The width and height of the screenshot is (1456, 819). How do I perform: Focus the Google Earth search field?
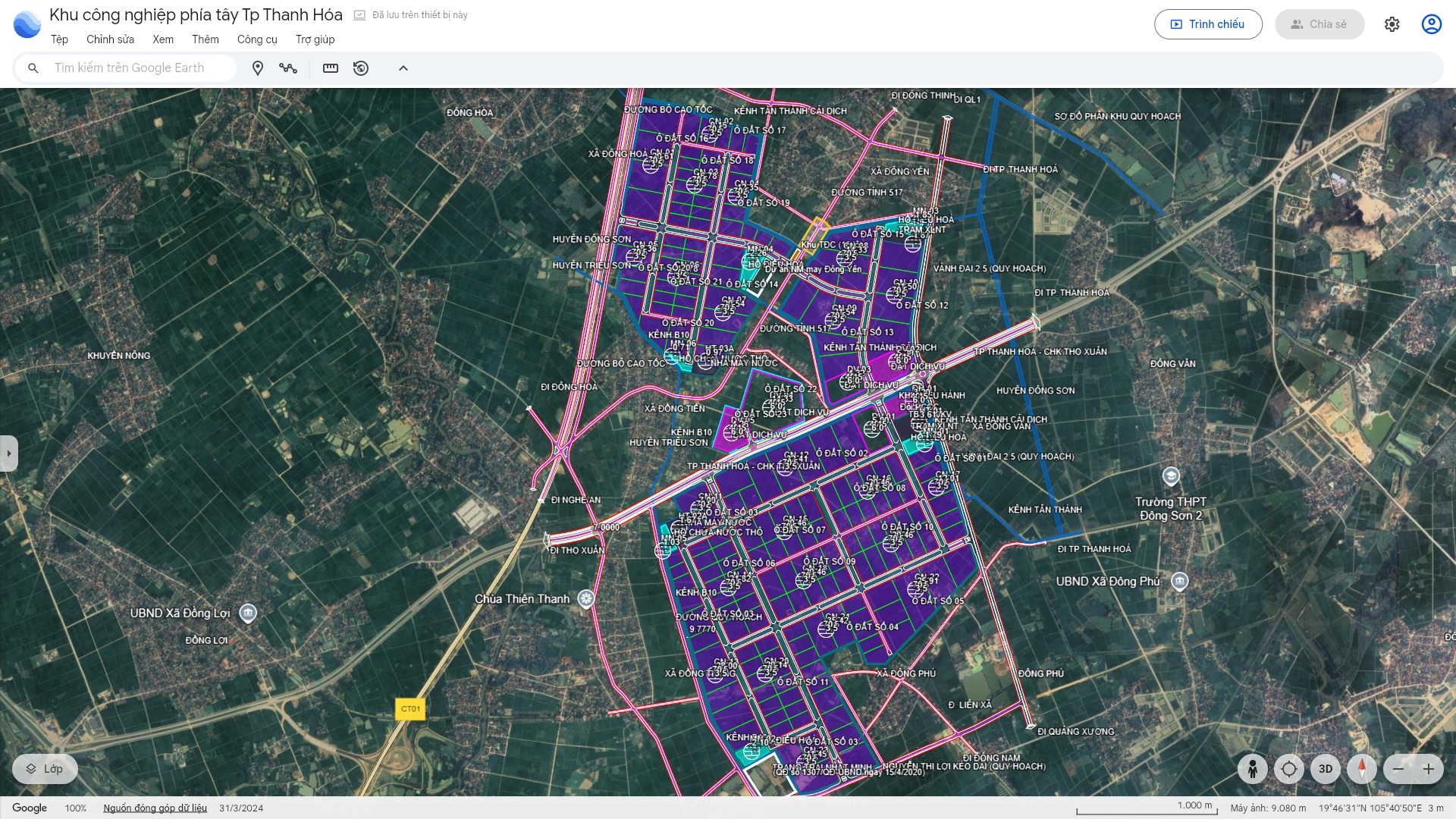pos(129,68)
